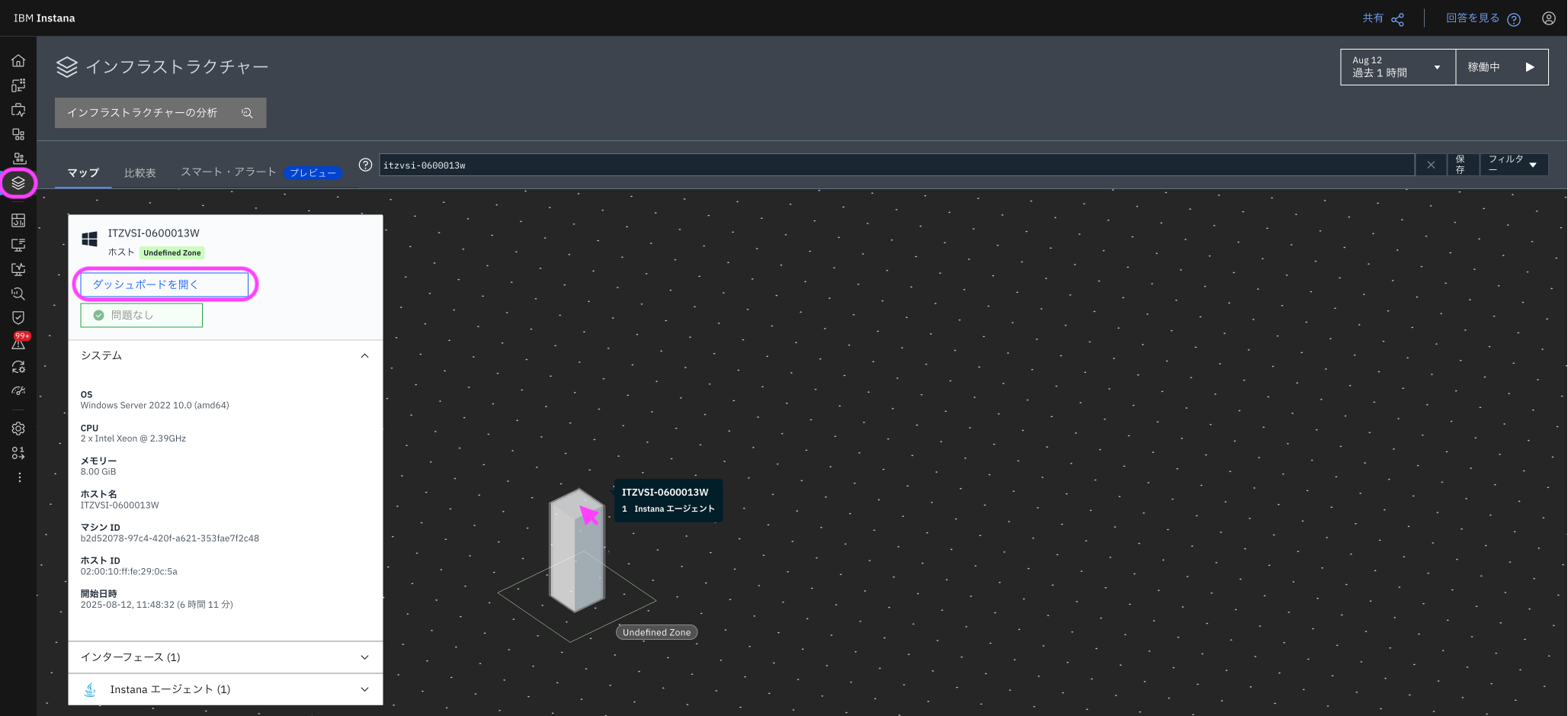Open the user profile icon
This screenshot has height=716, width=1568.
point(1548,18)
